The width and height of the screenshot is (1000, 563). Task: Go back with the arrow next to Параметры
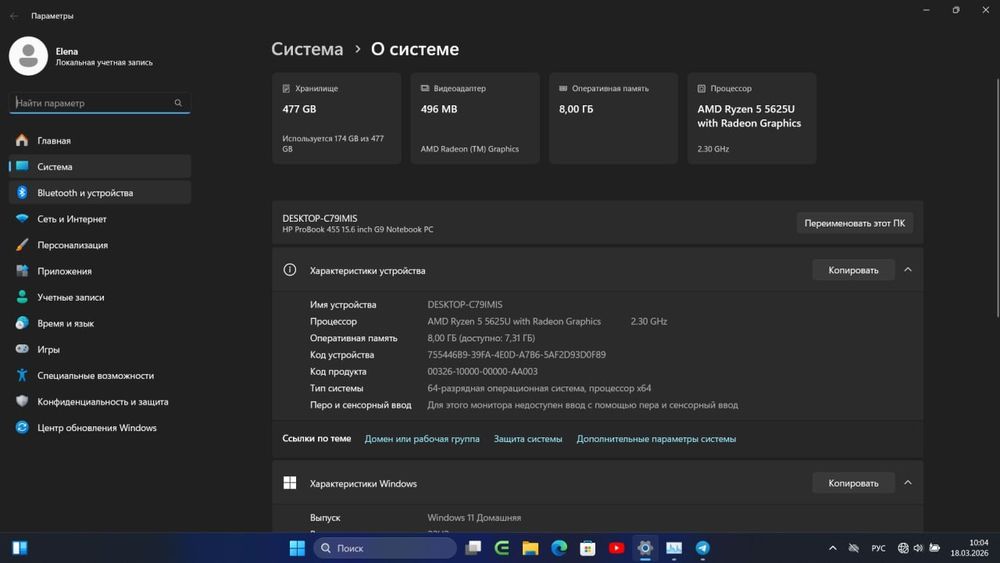coord(14,16)
